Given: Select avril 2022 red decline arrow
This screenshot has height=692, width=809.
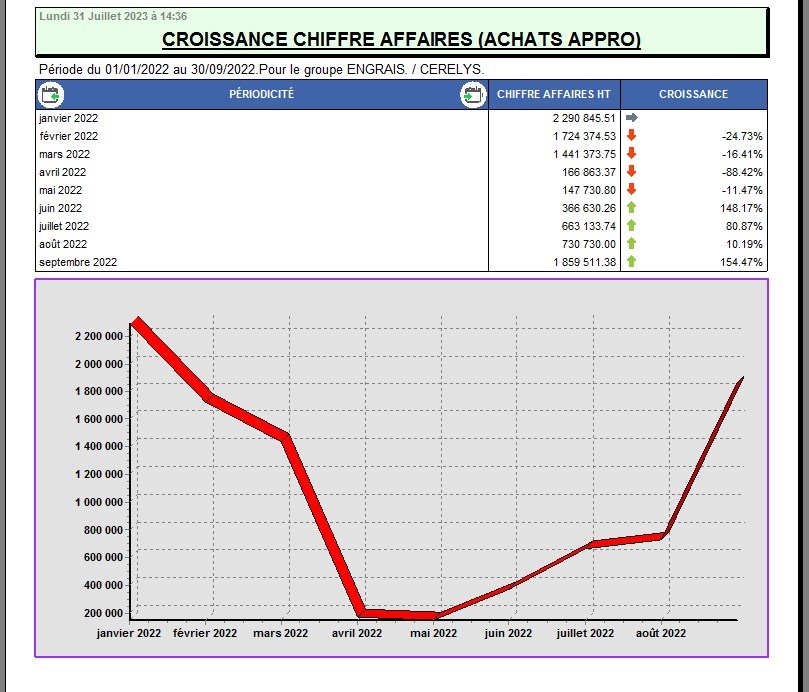Looking at the screenshot, I should 631,172.
